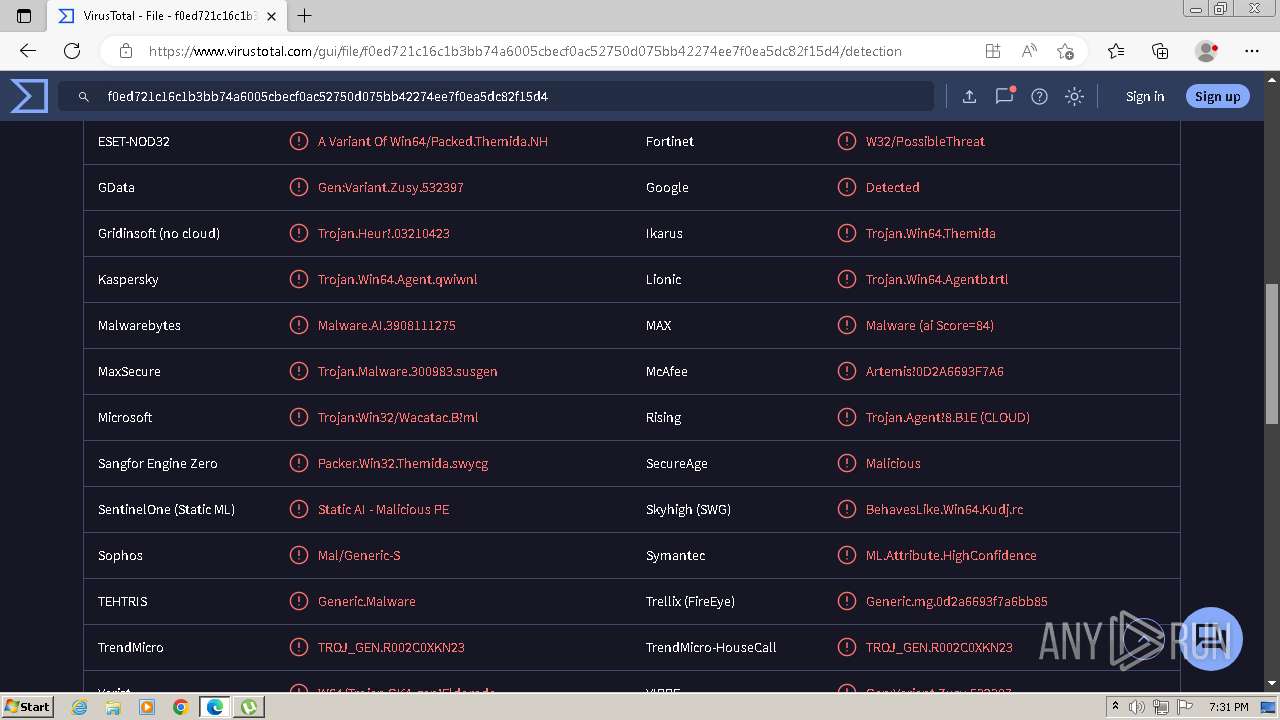Select 'Gen:Variant.Zusy.532397' GData result

(391, 187)
